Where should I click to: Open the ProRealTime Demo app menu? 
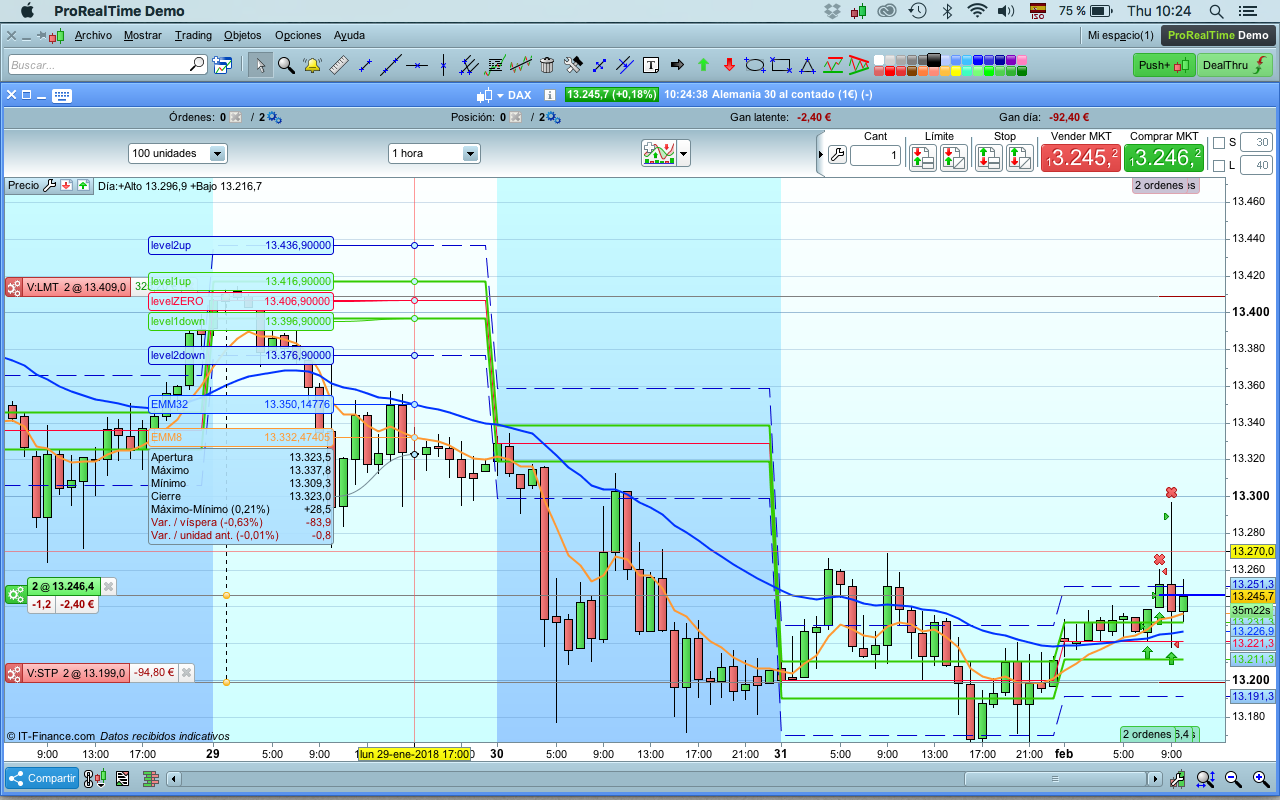coord(119,11)
